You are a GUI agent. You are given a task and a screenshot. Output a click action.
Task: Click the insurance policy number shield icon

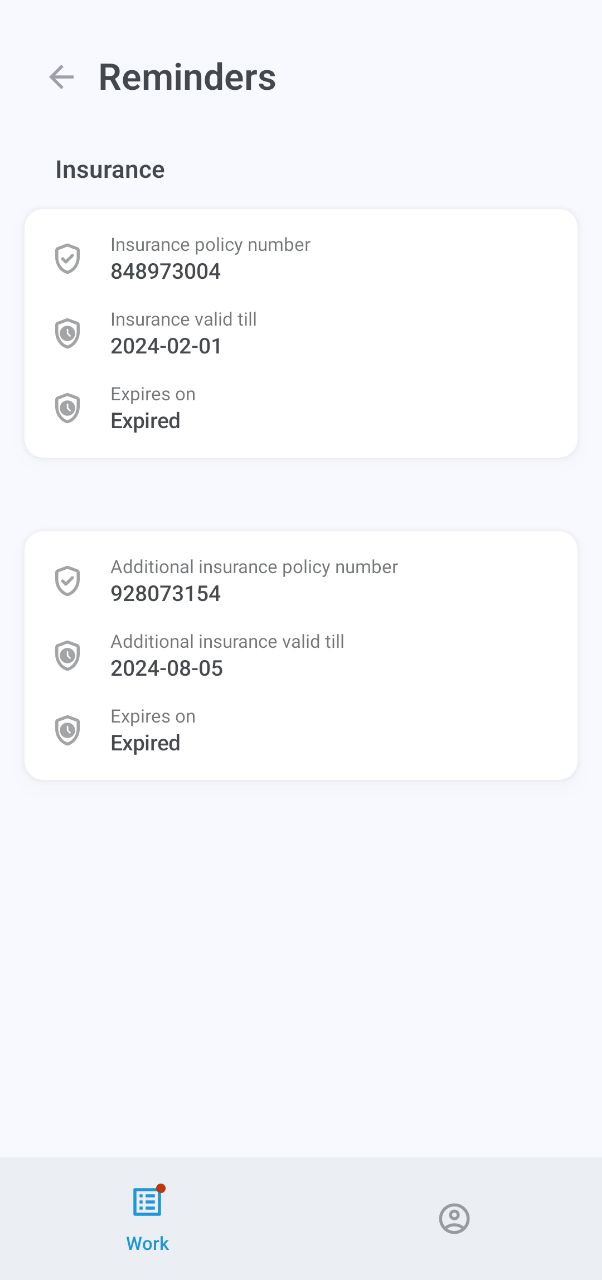(67, 259)
